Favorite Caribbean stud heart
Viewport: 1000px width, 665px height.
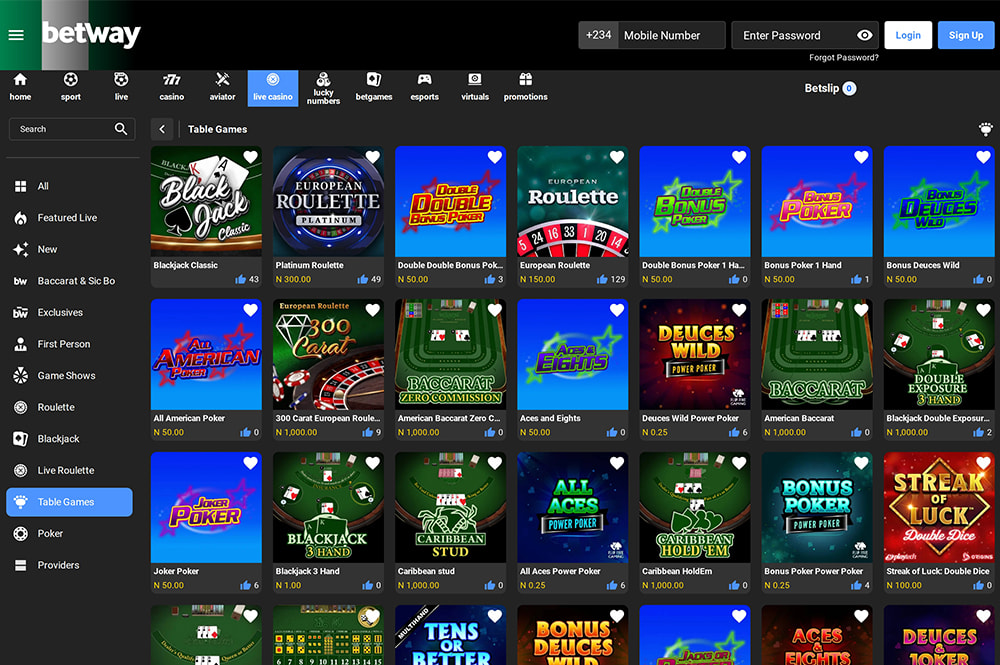494,463
